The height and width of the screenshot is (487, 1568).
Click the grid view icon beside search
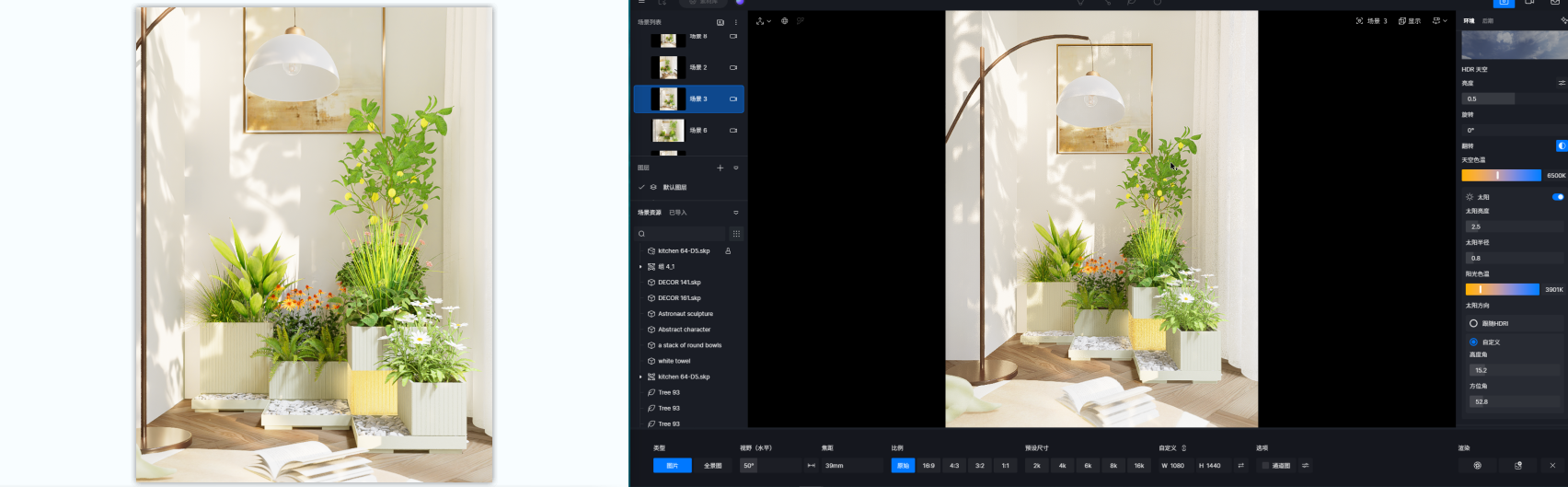point(736,234)
